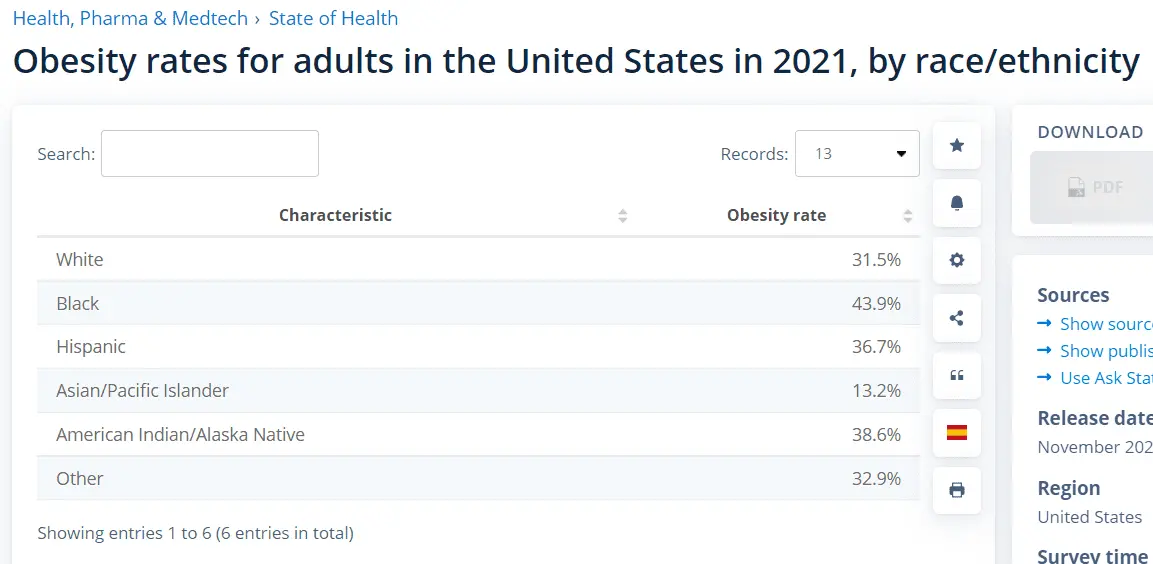Click the bell notification alert icon
Image resolution: width=1153 pixels, height=564 pixels.
[957, 204]
